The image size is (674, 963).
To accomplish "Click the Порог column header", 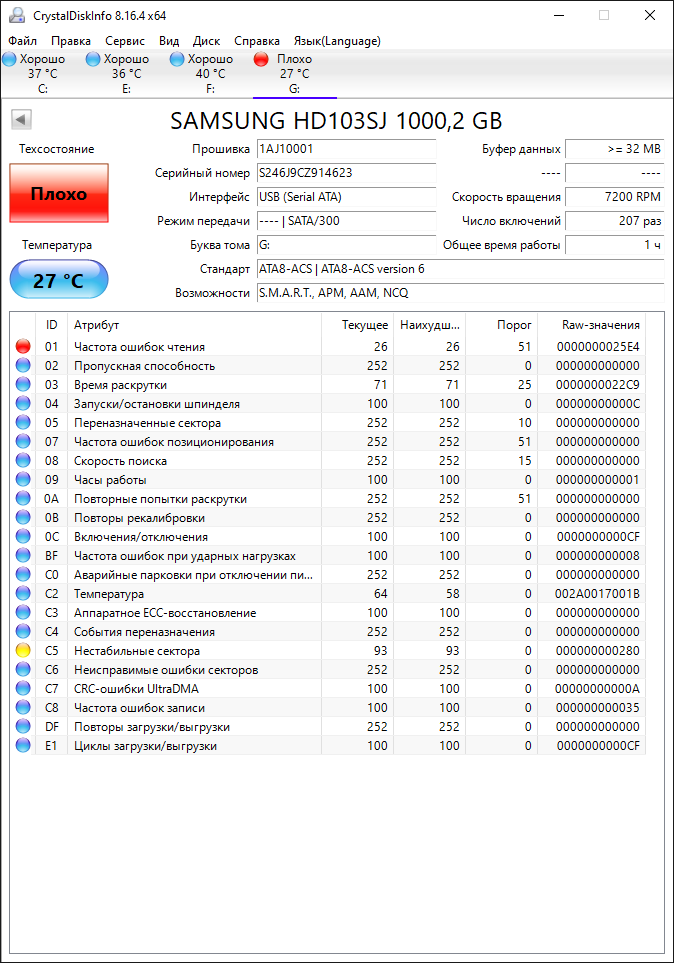I will coord(501,325).
